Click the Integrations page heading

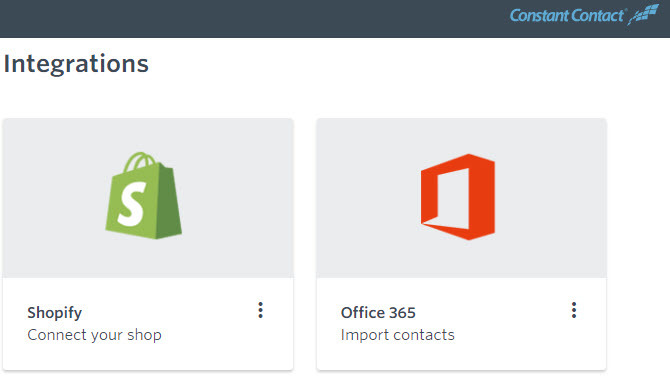coord(76,64)
